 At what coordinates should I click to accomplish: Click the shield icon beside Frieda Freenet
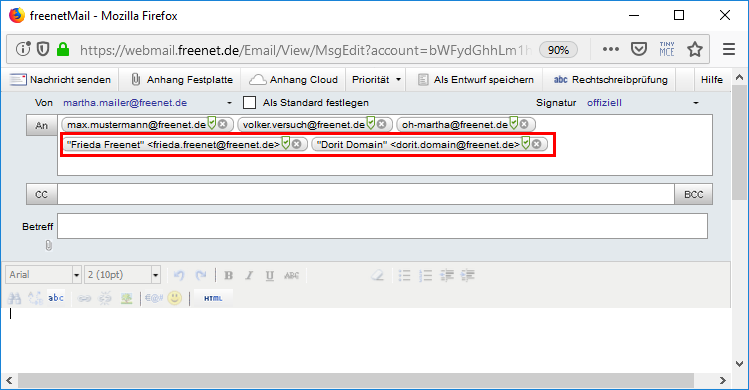[286, 143]
